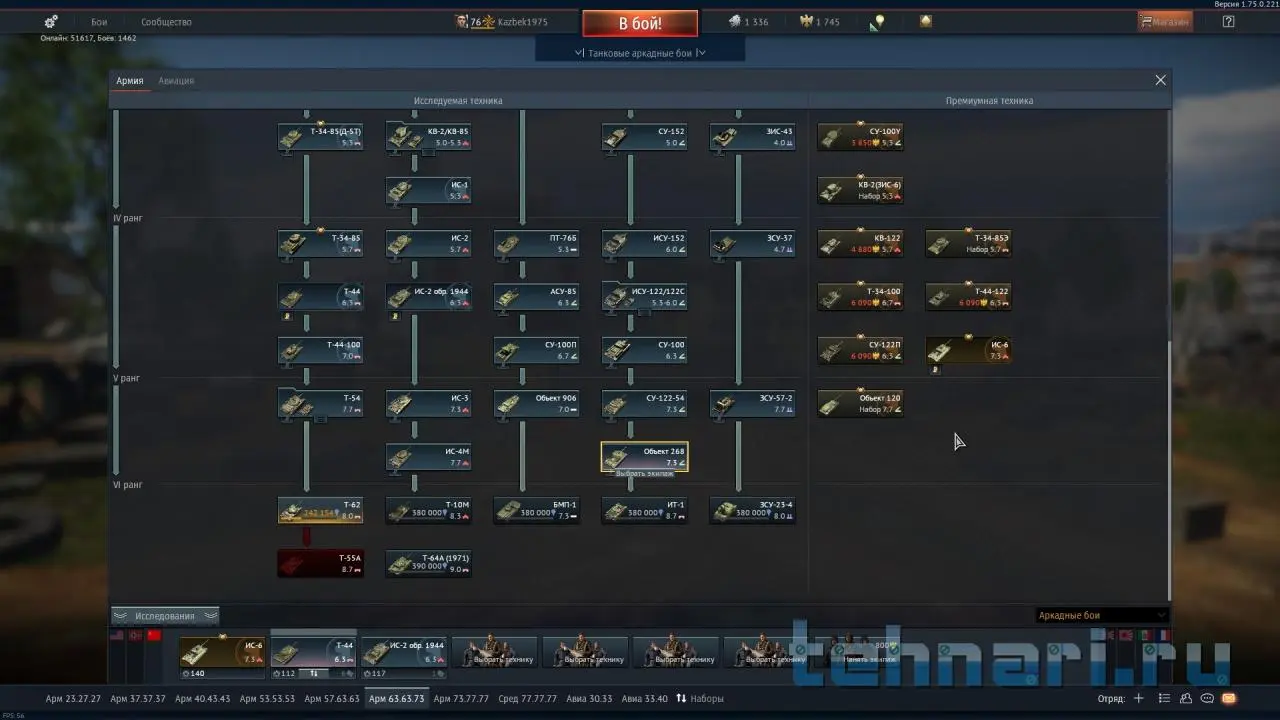Select premium КВ-122 tank
Image resolution: width=1280 pixels, height=720 pixels.
tap(860, 244)
